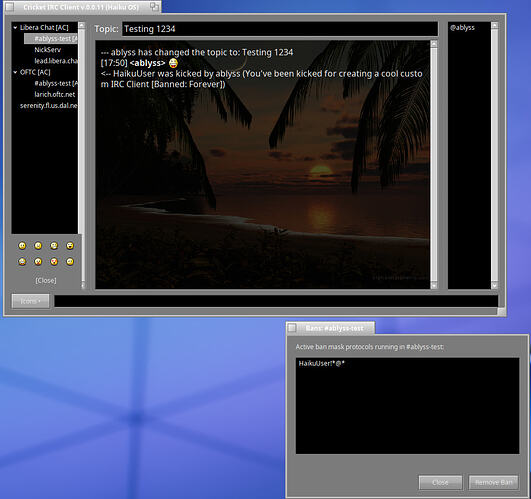The height and width of the screenshot is (499, 531).
Task: Select the HaikuUser!*@* ban mask entry
Action: tap(321, 364)
